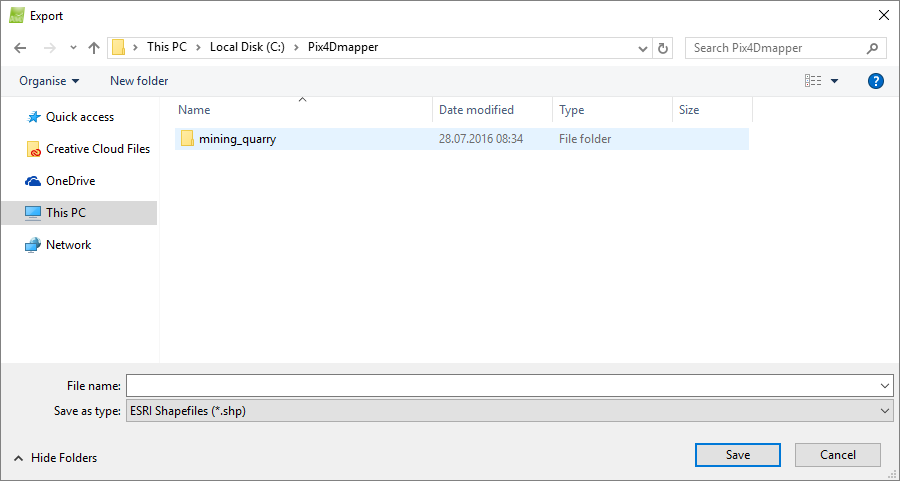Image resolution: width=900 pixels, height=481 pixels.
Task: Click the search magnifier icon
Action: coord(872,48)
